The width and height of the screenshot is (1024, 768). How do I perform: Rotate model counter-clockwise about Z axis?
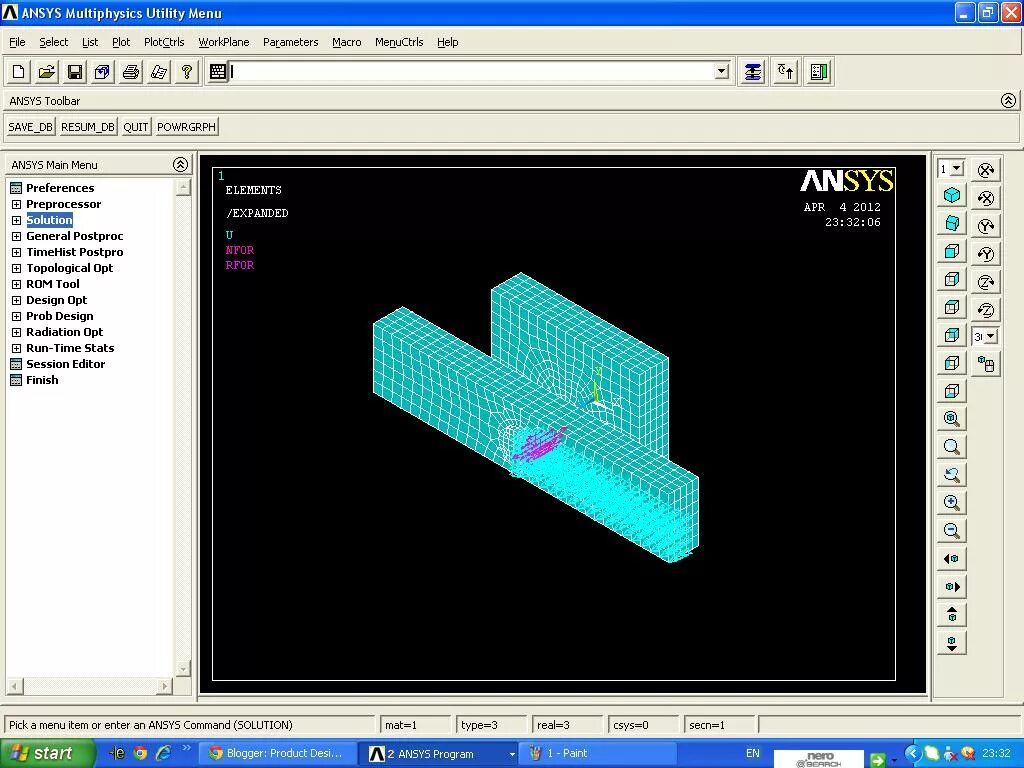(x=986, y=310)
